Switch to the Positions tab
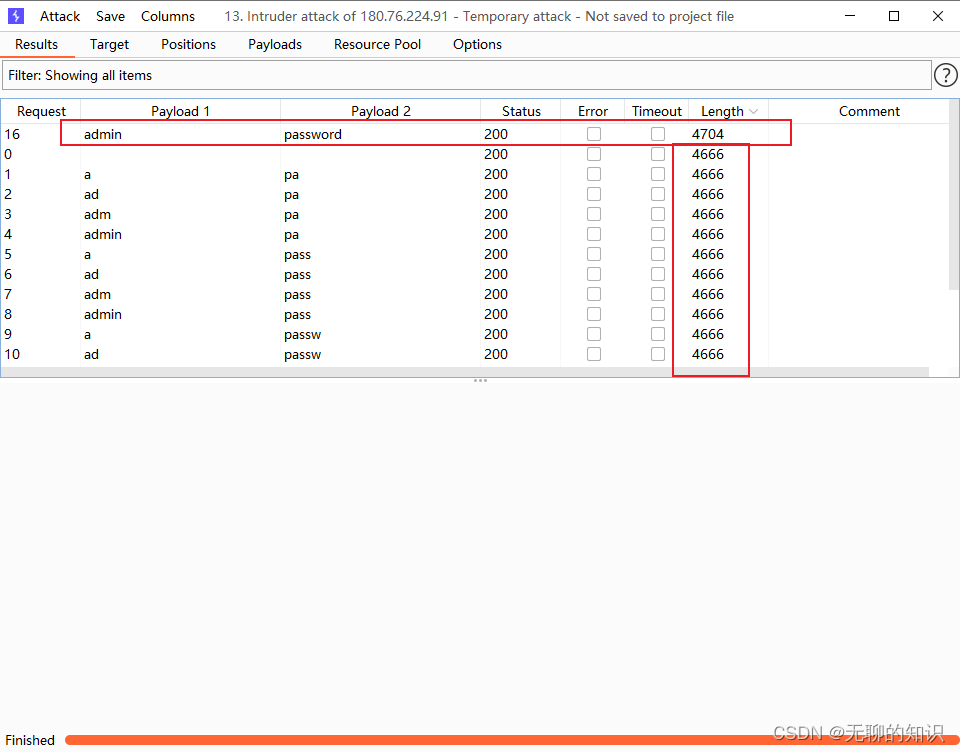This screenshot has width=960, height=752. point(189,45)
